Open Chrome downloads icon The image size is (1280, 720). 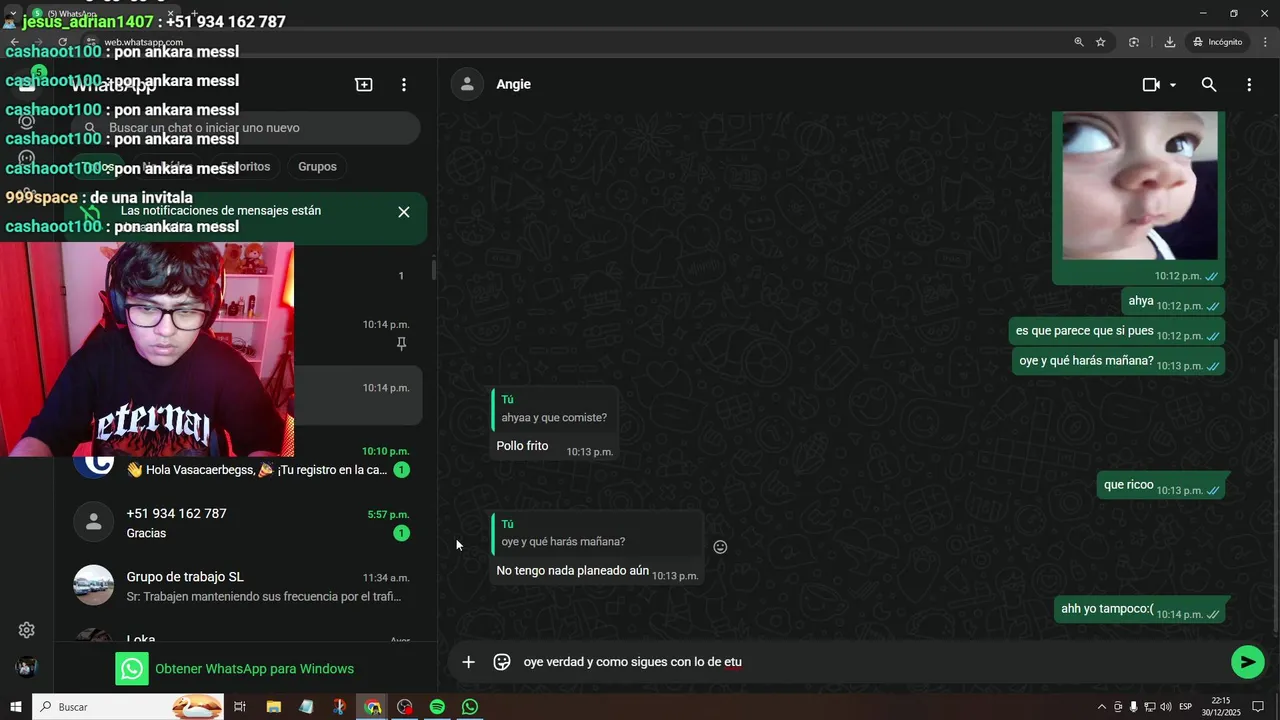click(1169, 42)
